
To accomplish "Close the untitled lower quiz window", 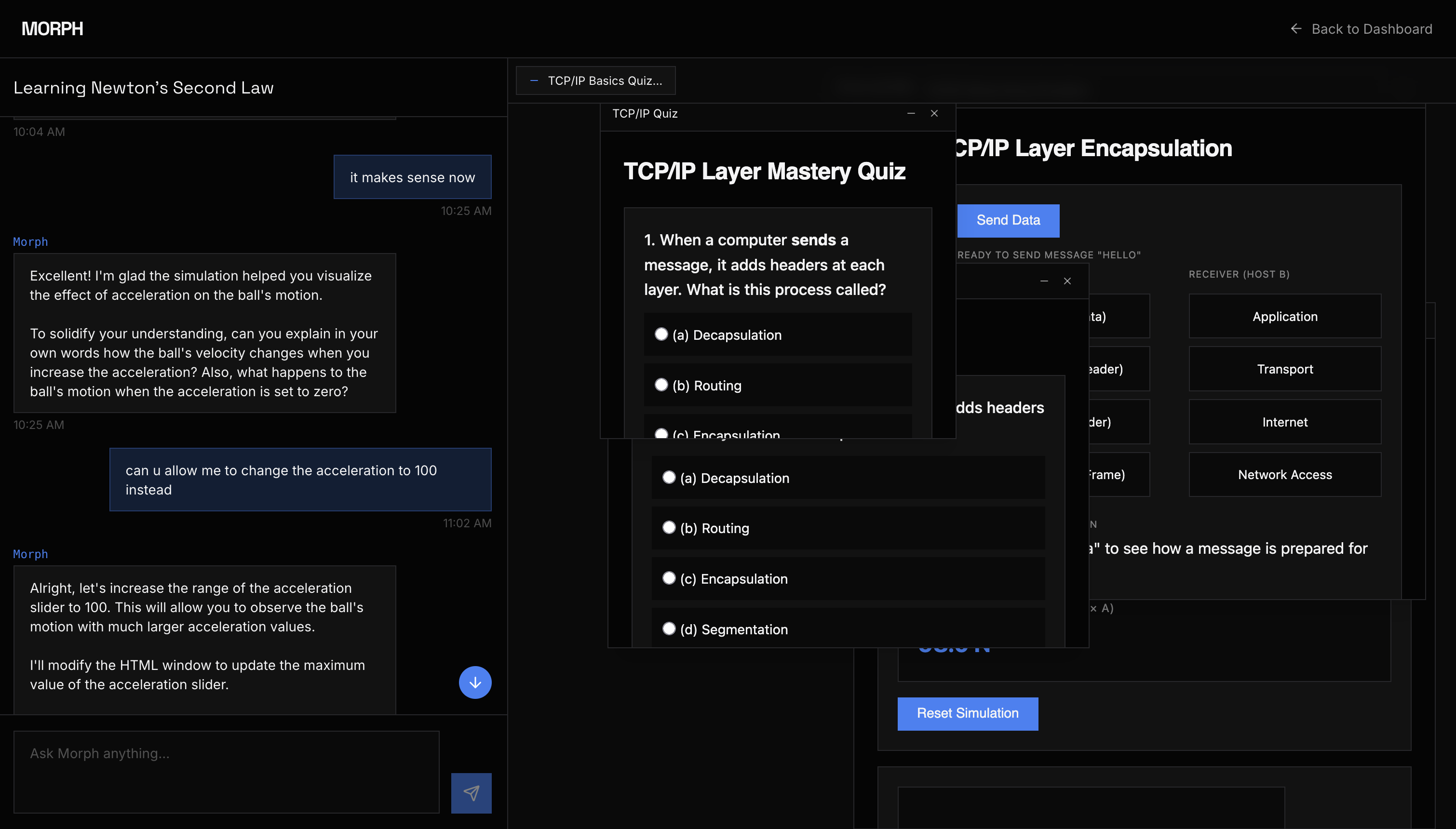I will point(1067,281).
